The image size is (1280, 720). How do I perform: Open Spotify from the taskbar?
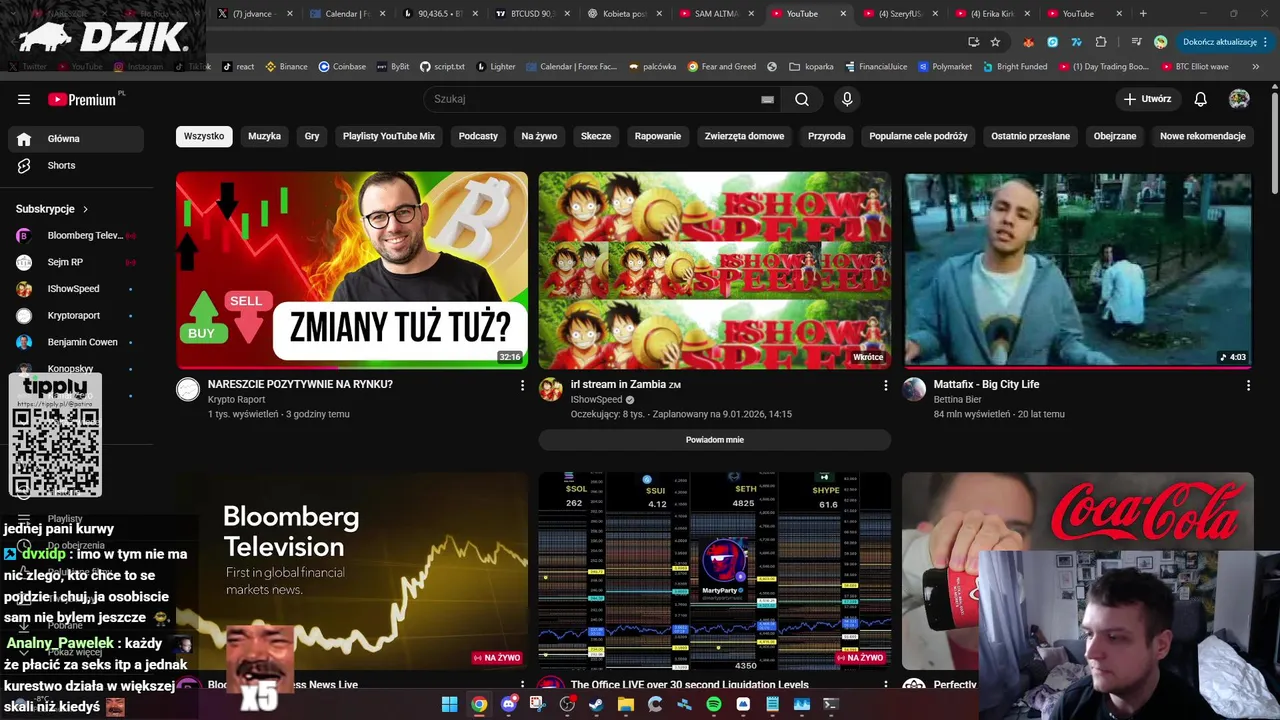(x=714, y=704)
